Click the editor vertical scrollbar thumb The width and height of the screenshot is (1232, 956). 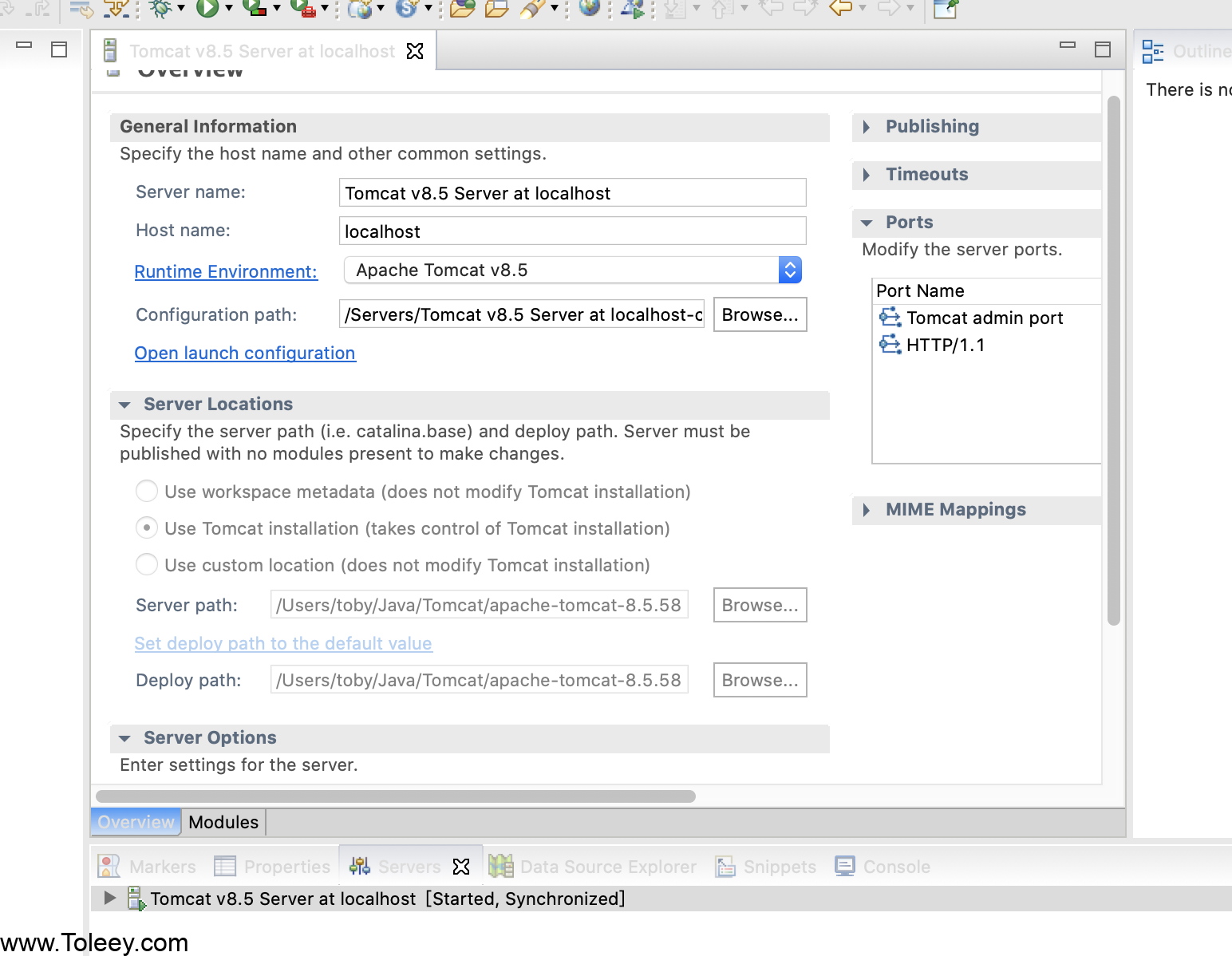click(1114, 361)
